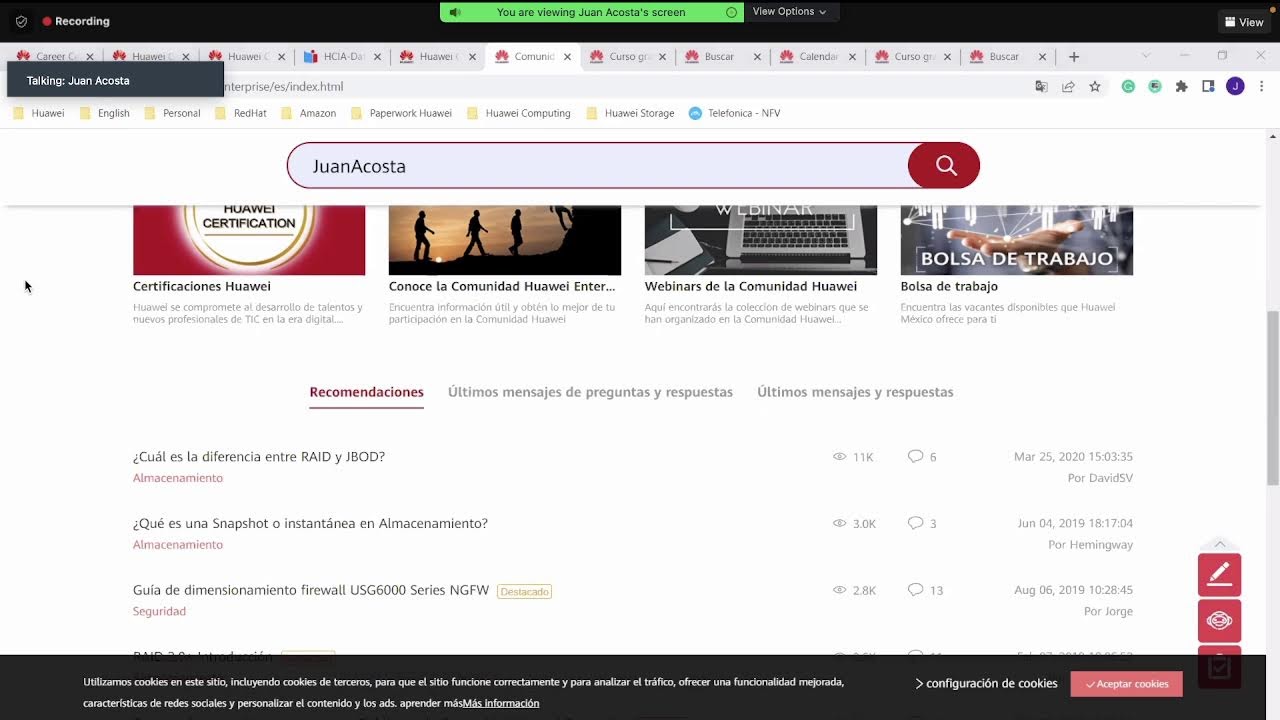Open the Huawei Storage bookmarks folder

[630, 113]
